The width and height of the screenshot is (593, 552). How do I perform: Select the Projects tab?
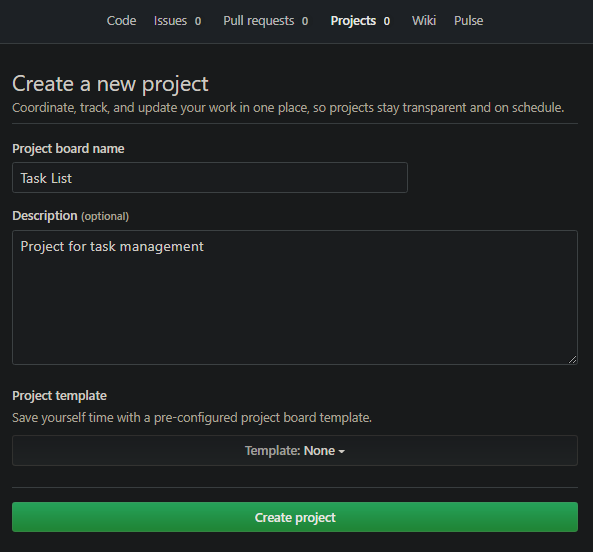click(360, 21)
